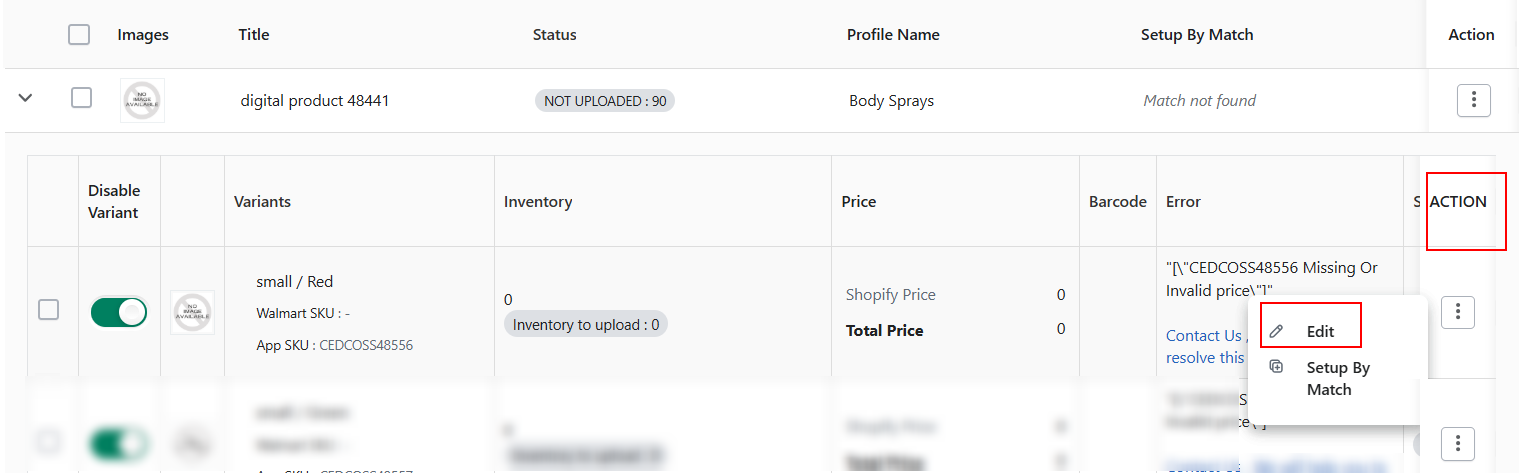Click the Inventory to upload : 0 badge
Viewport: 1521px width, 473px height.
tap(586, 324)
